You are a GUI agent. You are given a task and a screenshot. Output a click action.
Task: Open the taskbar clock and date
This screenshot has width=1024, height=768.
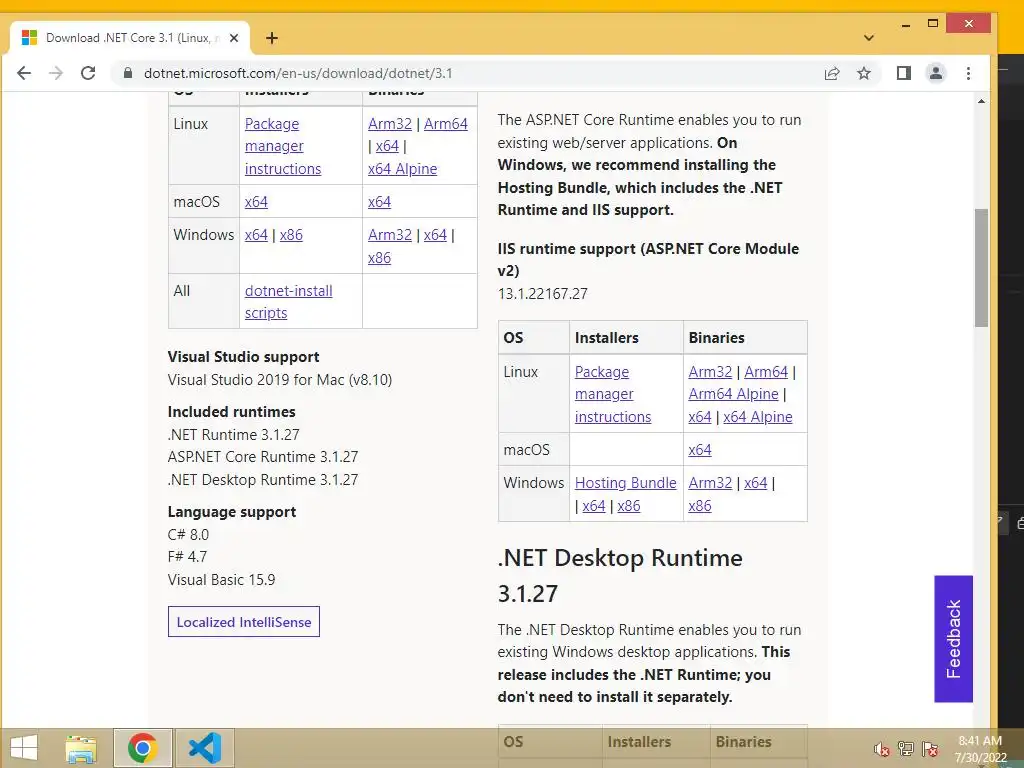980,749
